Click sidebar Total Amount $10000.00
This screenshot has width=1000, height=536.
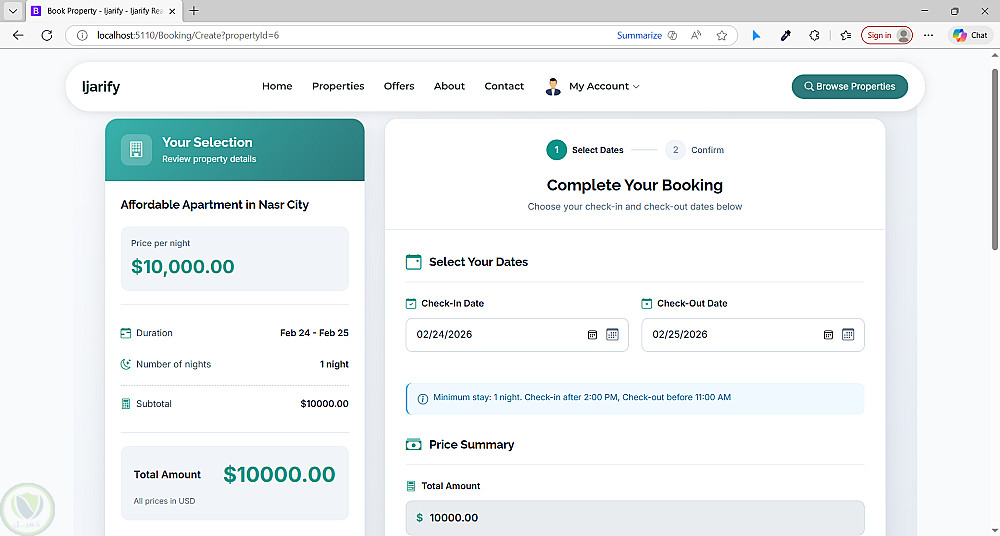[279, 474]
